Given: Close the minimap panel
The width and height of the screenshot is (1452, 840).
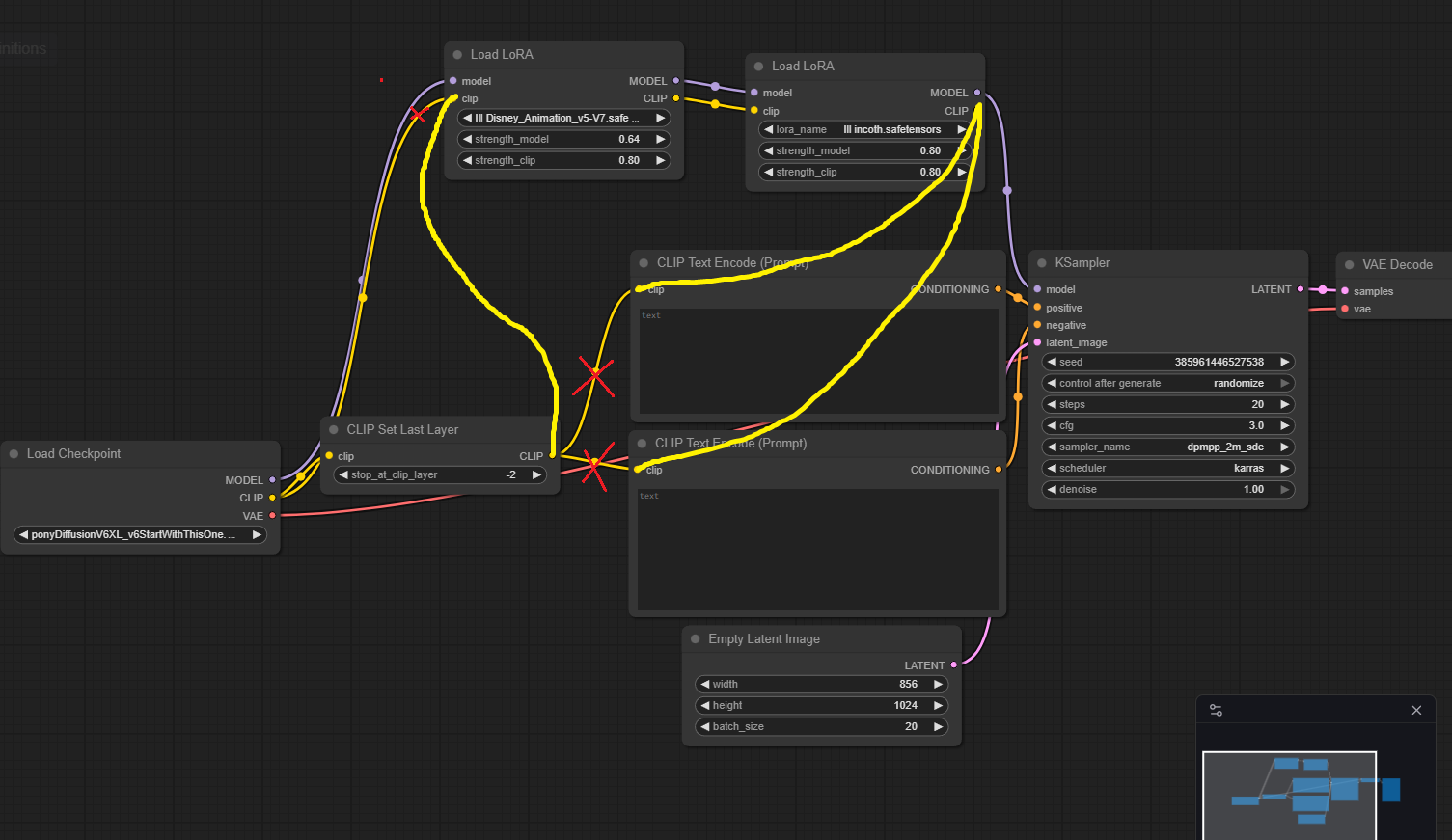Looking at the screenshot, I should (x=1416, y=711).
